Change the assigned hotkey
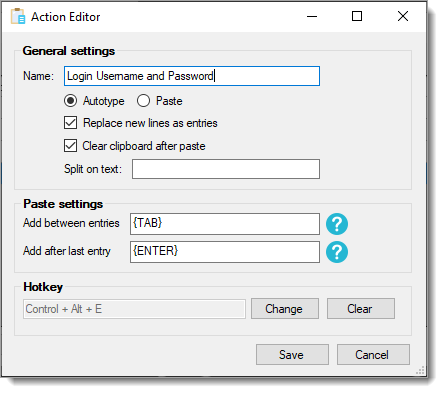This screenshot has height=393, width=443. pos(285,309)
